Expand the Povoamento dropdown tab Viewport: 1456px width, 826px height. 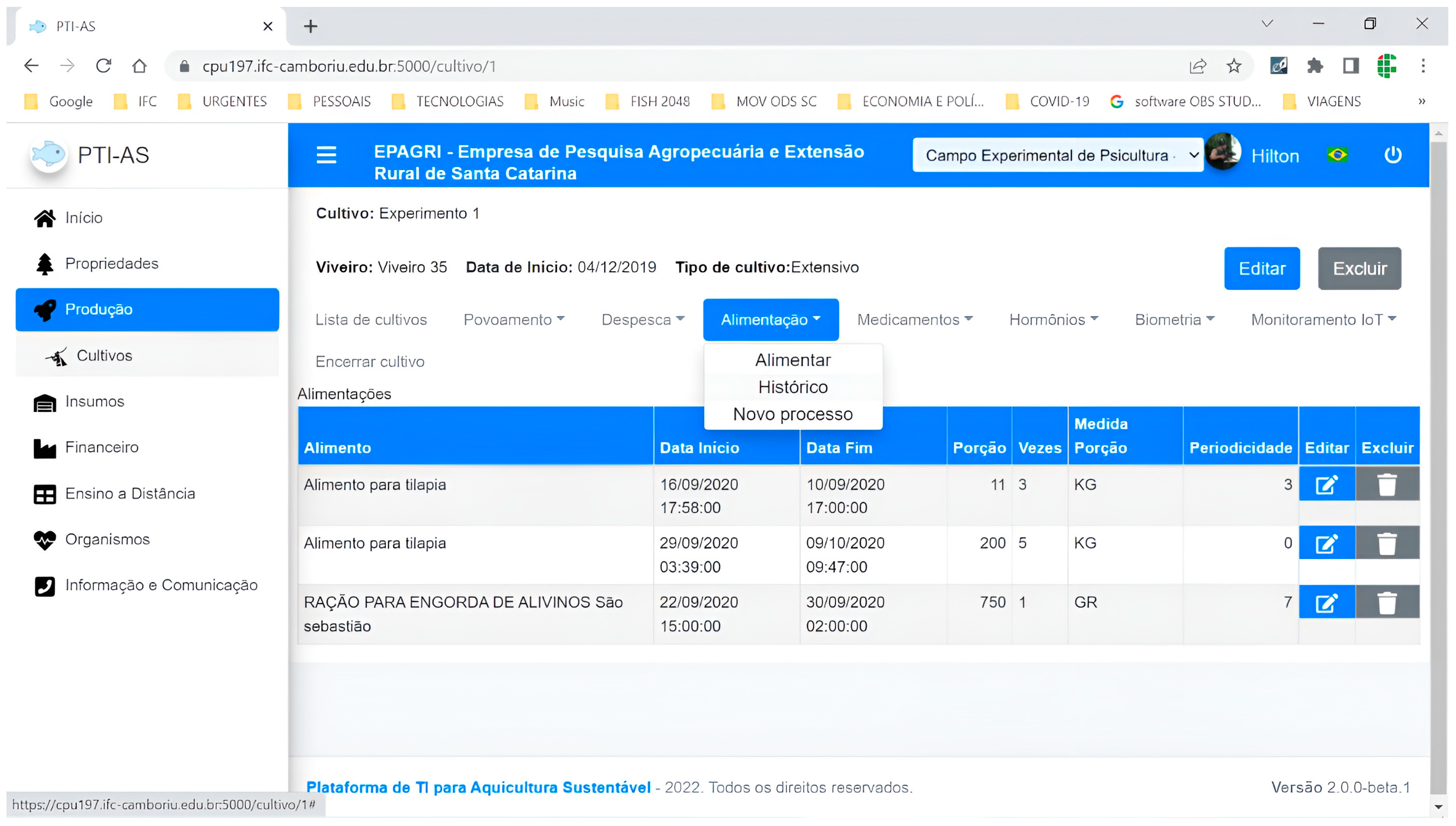click(514, 320)
